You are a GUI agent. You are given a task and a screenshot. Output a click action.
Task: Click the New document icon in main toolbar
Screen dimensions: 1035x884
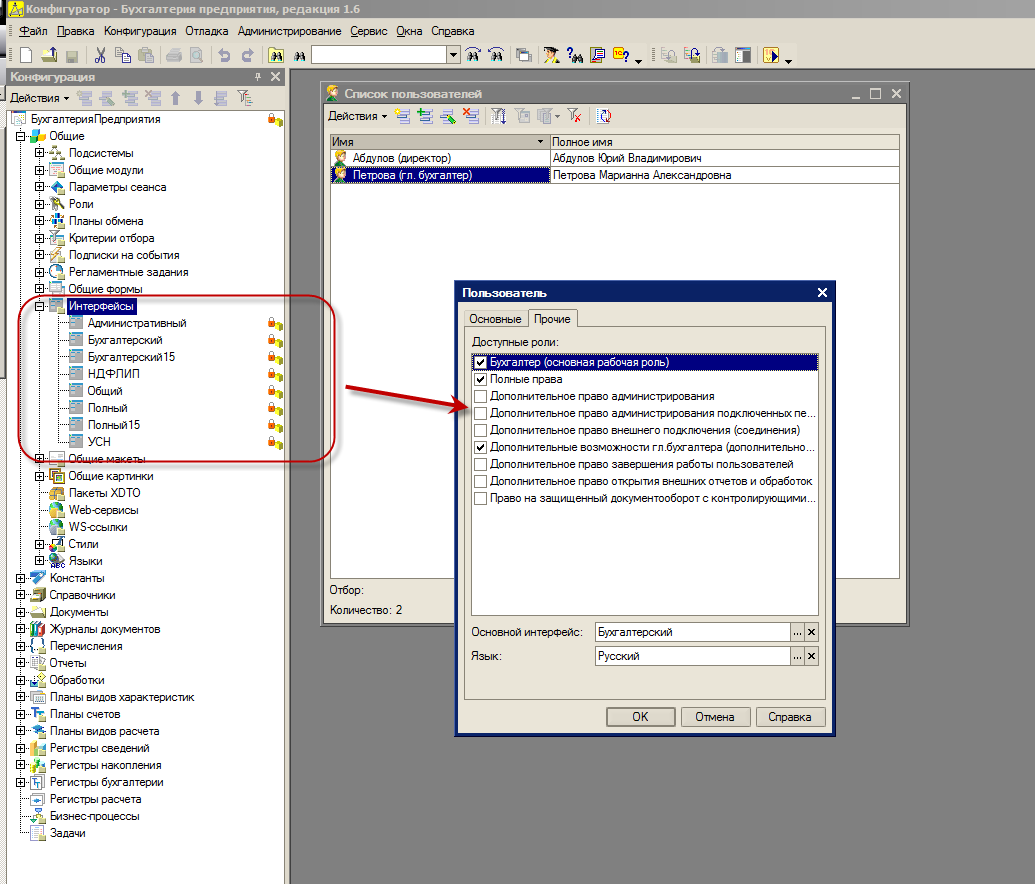pyautogui.click(x=26, y=55)
